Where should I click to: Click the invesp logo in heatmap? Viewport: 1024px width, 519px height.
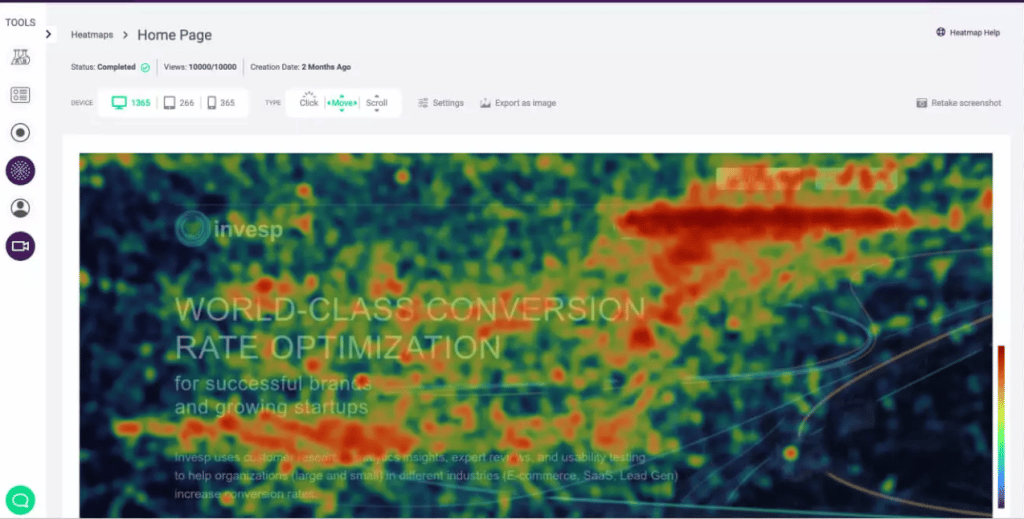coord(229,229)
